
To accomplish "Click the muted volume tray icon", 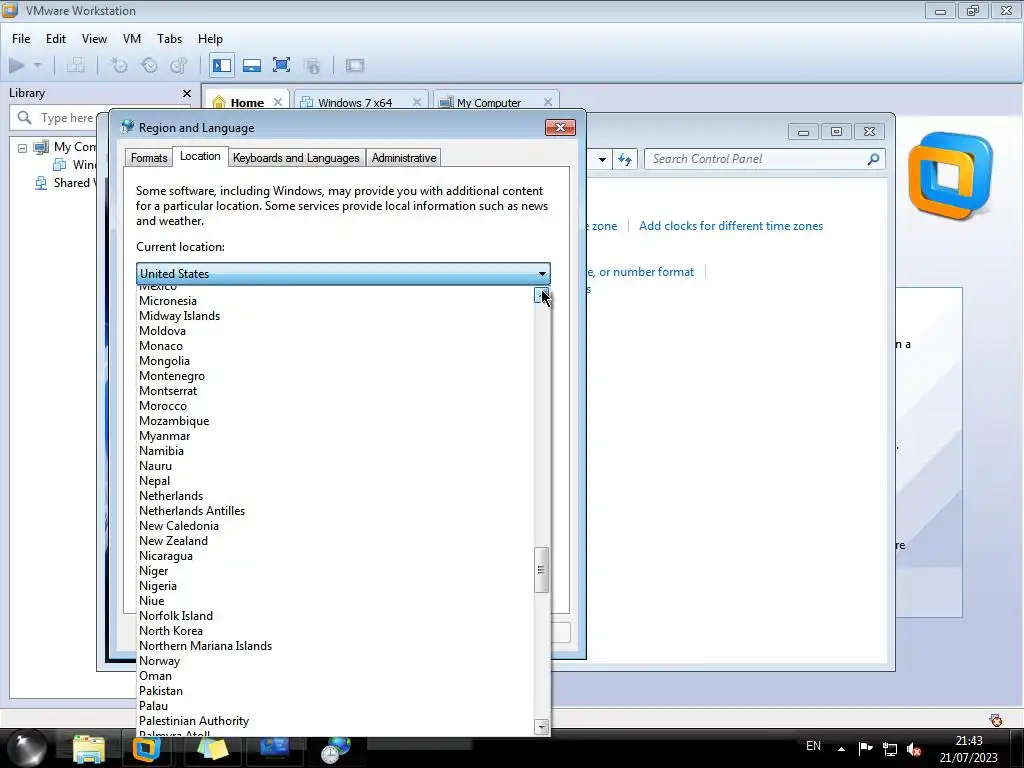I will pos(914,749).
